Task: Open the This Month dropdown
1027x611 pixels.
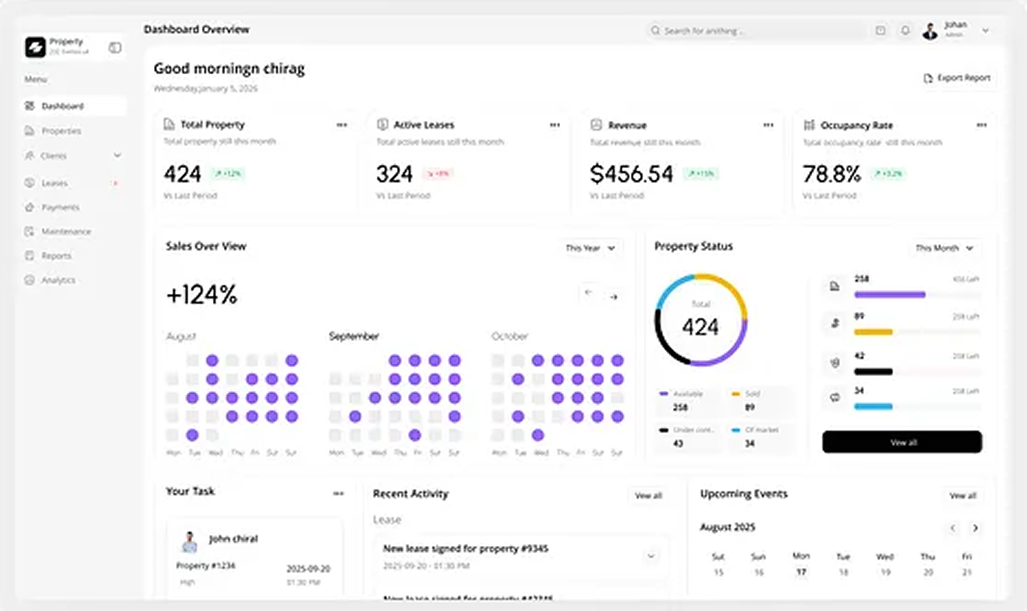Action: tap(943, 248)
